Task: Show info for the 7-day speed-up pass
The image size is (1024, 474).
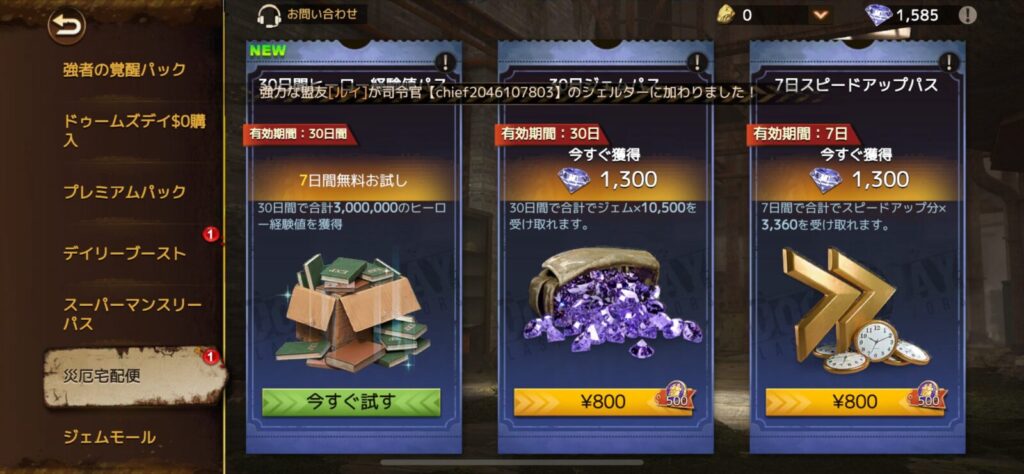Action: tap(949, 62)
